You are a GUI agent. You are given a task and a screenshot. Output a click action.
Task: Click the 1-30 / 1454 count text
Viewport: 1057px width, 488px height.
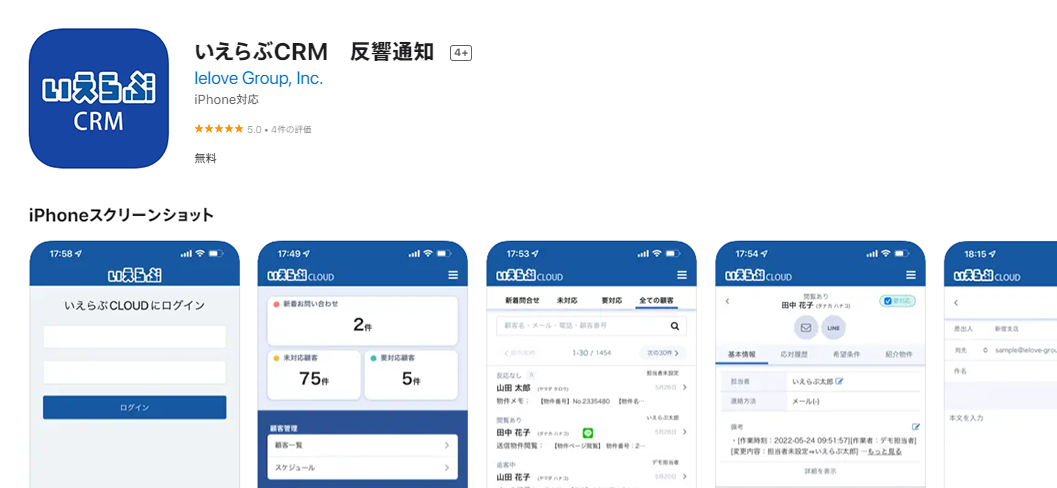tap(591, 353)
